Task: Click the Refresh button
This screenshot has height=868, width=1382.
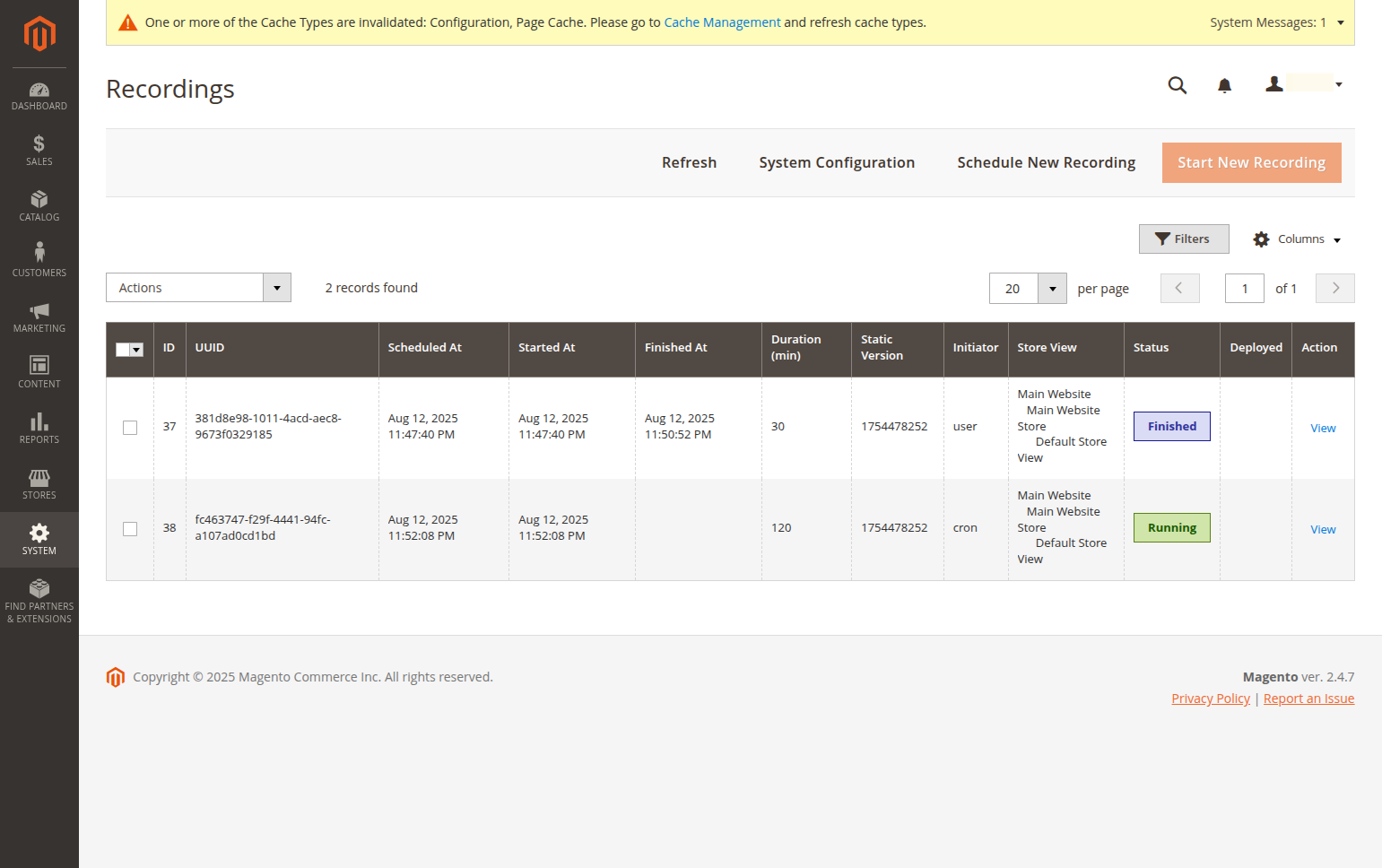Action: (x=689, y=162)
